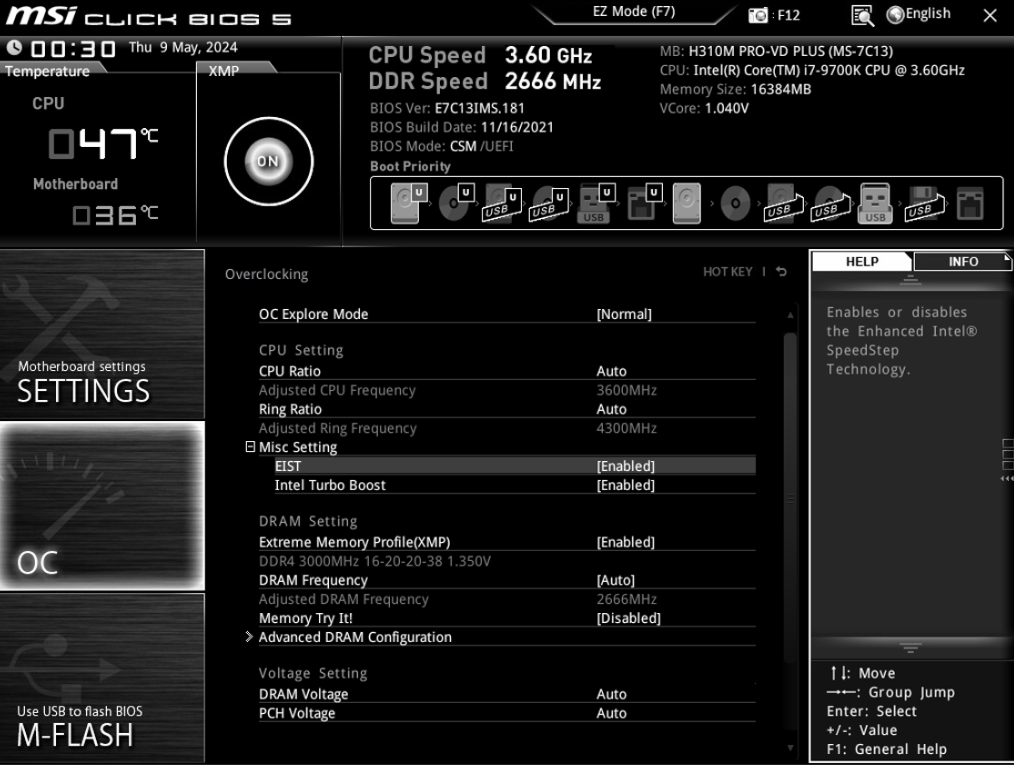Close the BIOS with the X icon
Image resolution: width=1014 pixels, height=765 pixels.
(x=990, y=16)
